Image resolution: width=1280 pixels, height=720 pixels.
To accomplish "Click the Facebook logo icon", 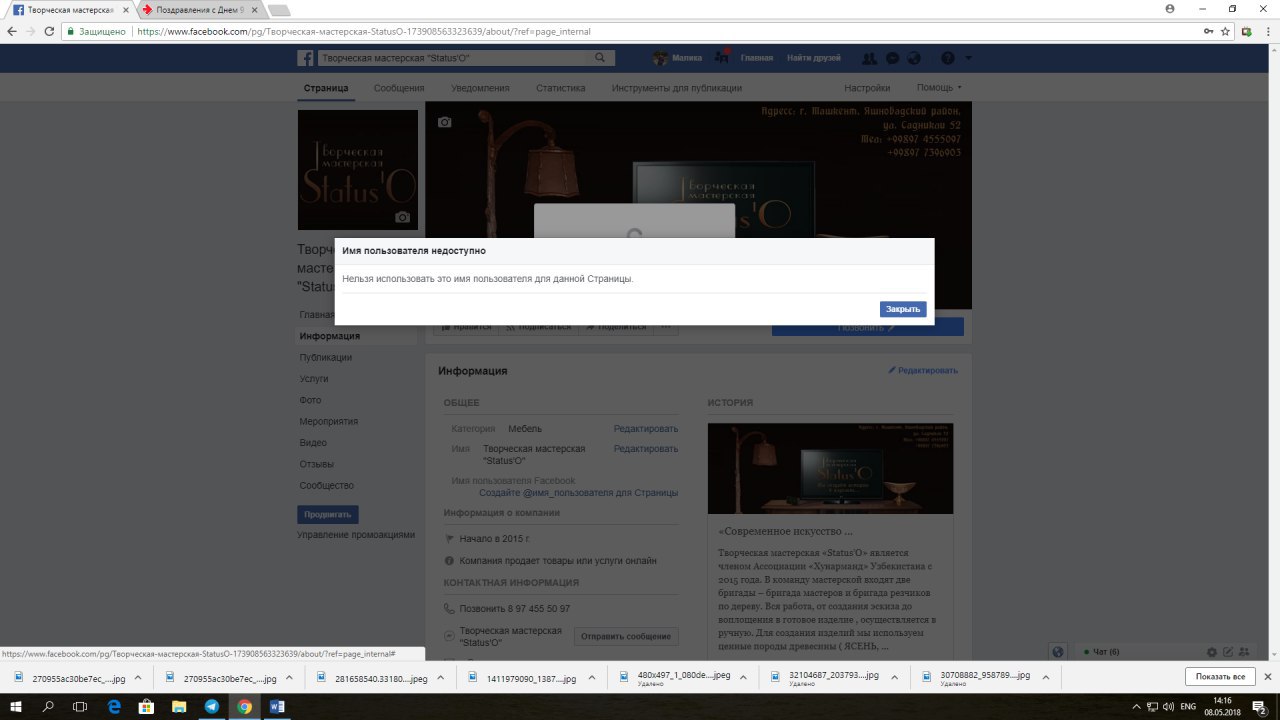I will coord(305,58).
